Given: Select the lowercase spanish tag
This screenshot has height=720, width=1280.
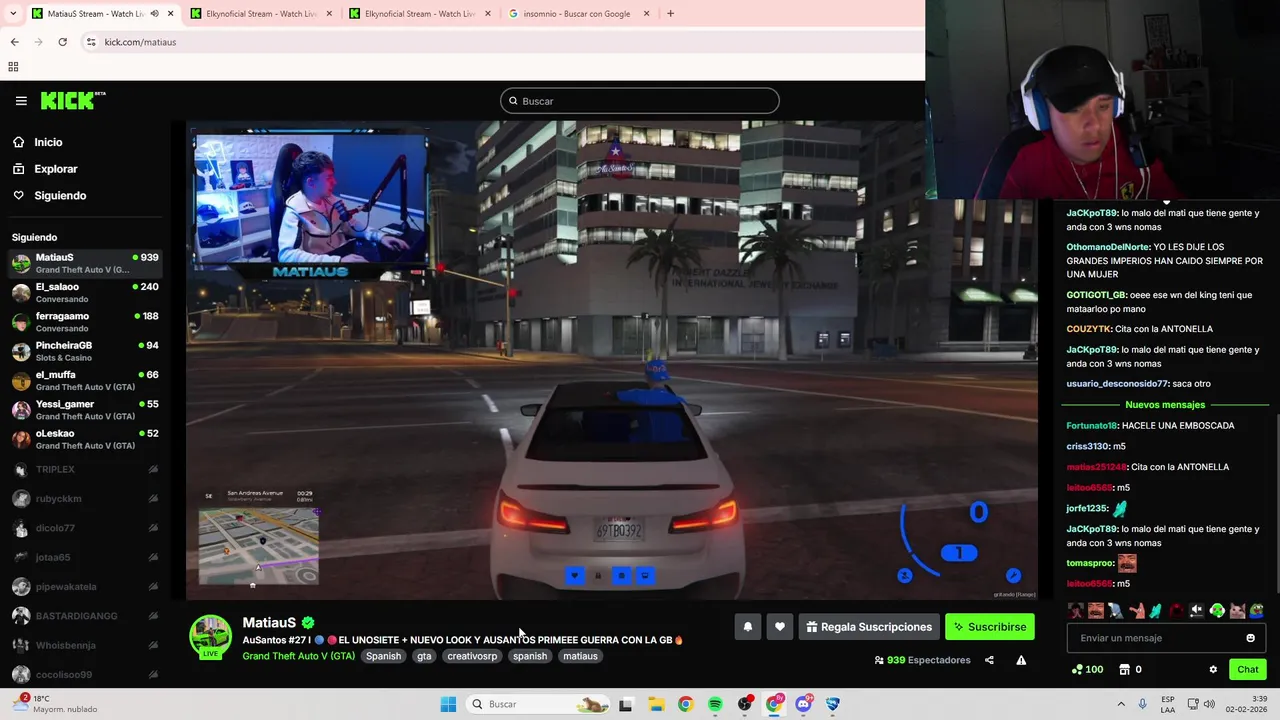Looking at the screenshot, I should [530, 656].
